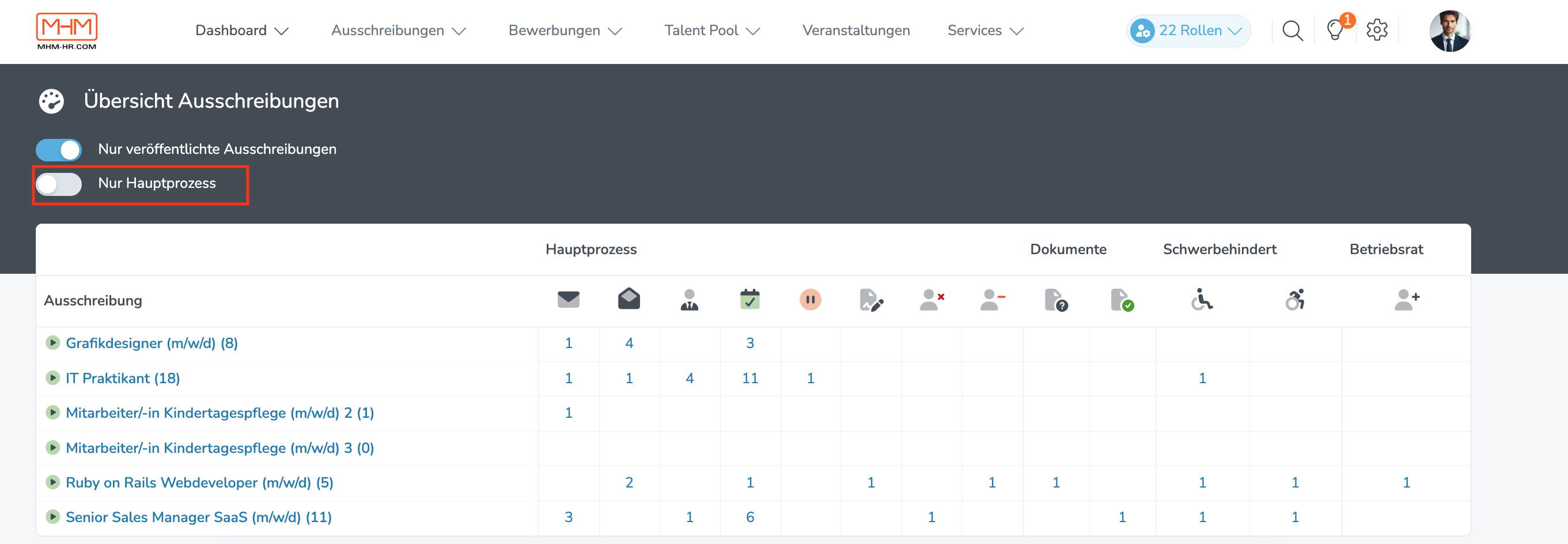The height and width of the screenshot is (544, 1568).
Task: Open Mitarbeiter/-in Kindertagespflege (m/w/d) 2 (1) link
Action: (219, 413)
